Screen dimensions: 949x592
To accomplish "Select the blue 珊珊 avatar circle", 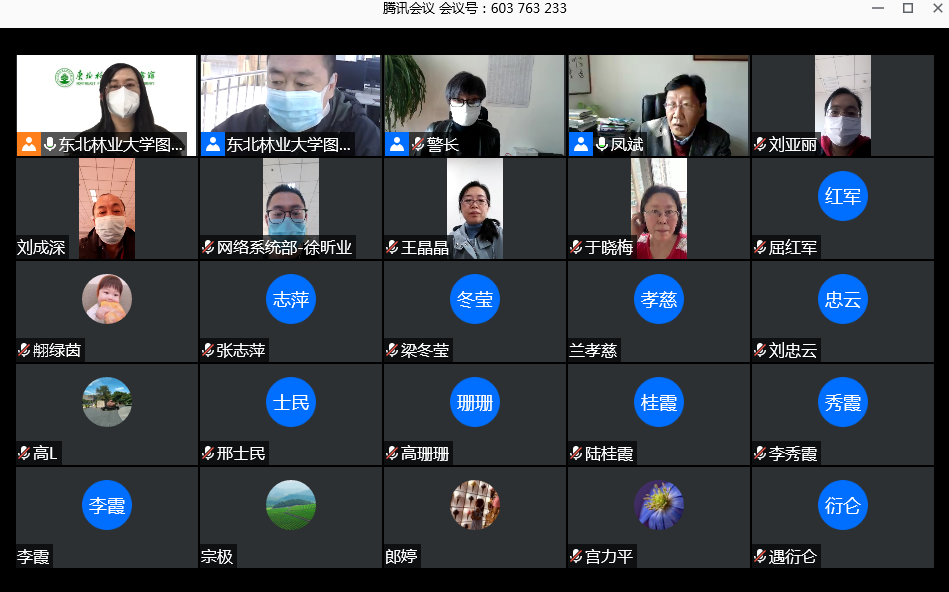I will click(x=474, y=402).
